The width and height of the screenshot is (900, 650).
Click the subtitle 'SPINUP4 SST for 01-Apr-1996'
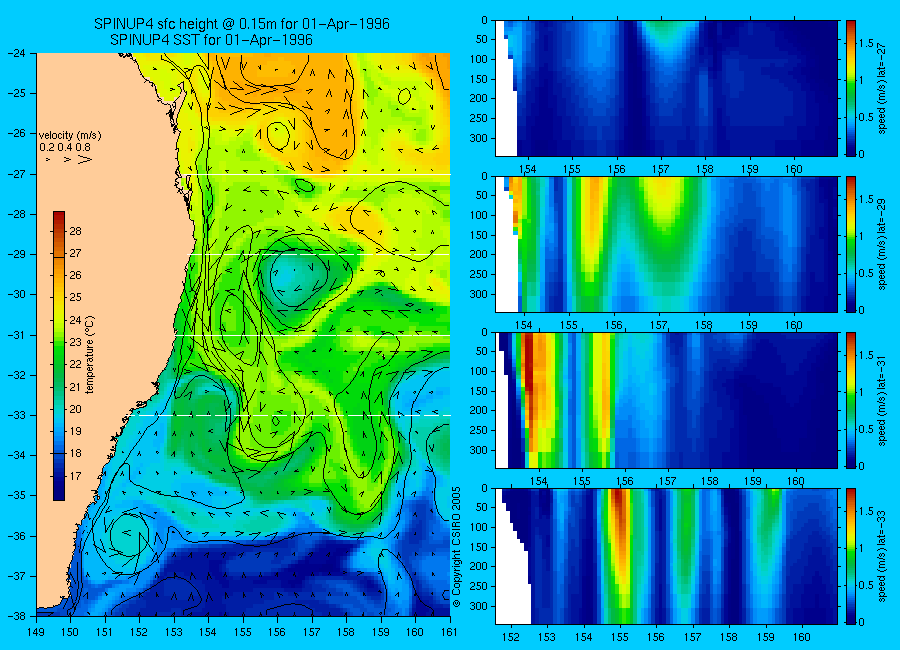tap(211, 40)
